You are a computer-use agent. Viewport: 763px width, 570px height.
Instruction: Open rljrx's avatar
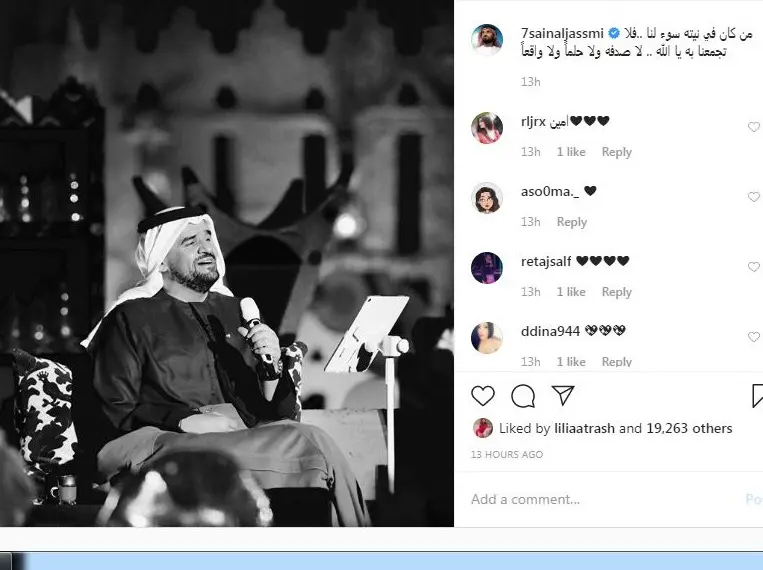[487, 128]
